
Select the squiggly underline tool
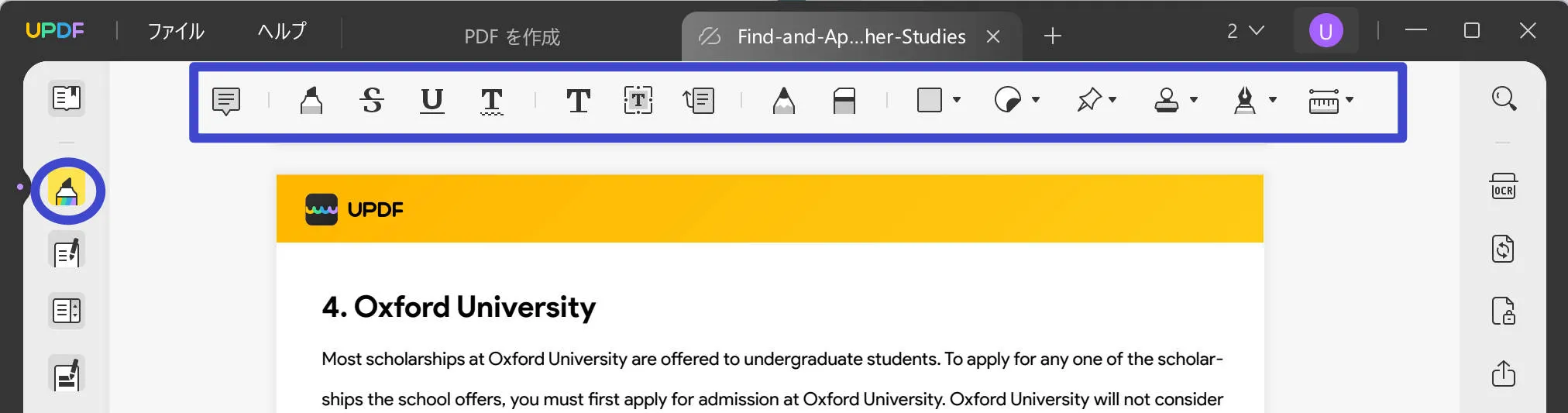(492, 101)
